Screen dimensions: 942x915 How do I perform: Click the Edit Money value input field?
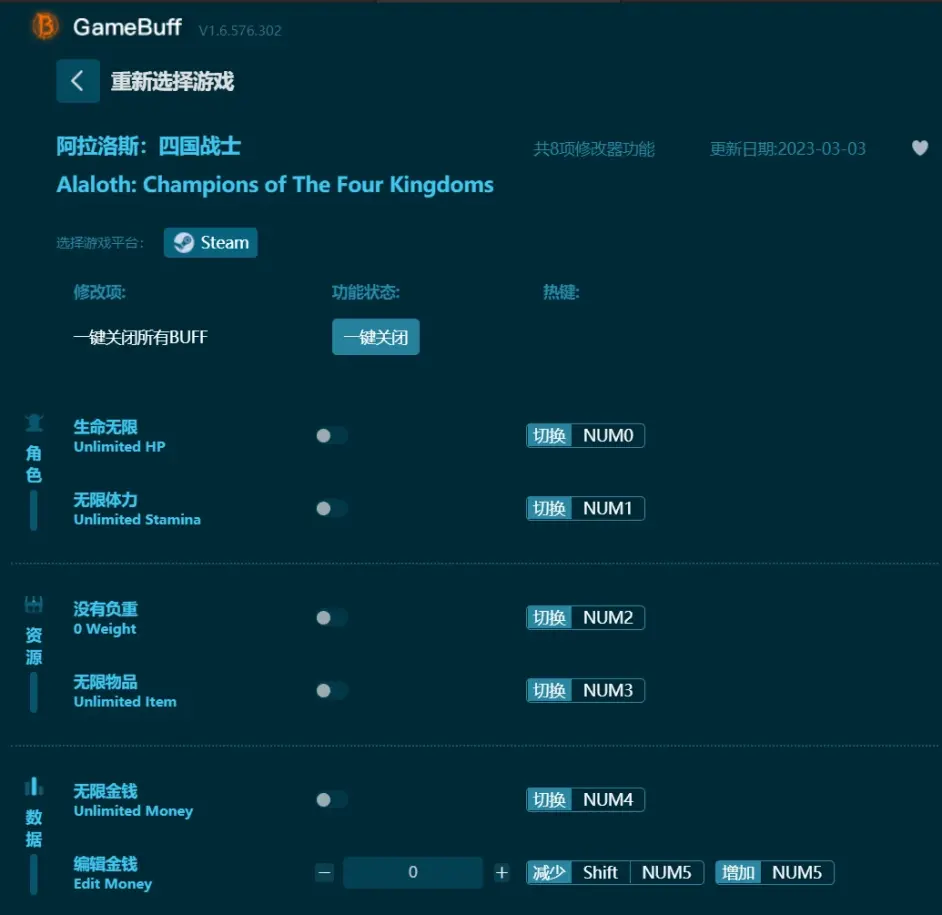[x=413, y=872]
